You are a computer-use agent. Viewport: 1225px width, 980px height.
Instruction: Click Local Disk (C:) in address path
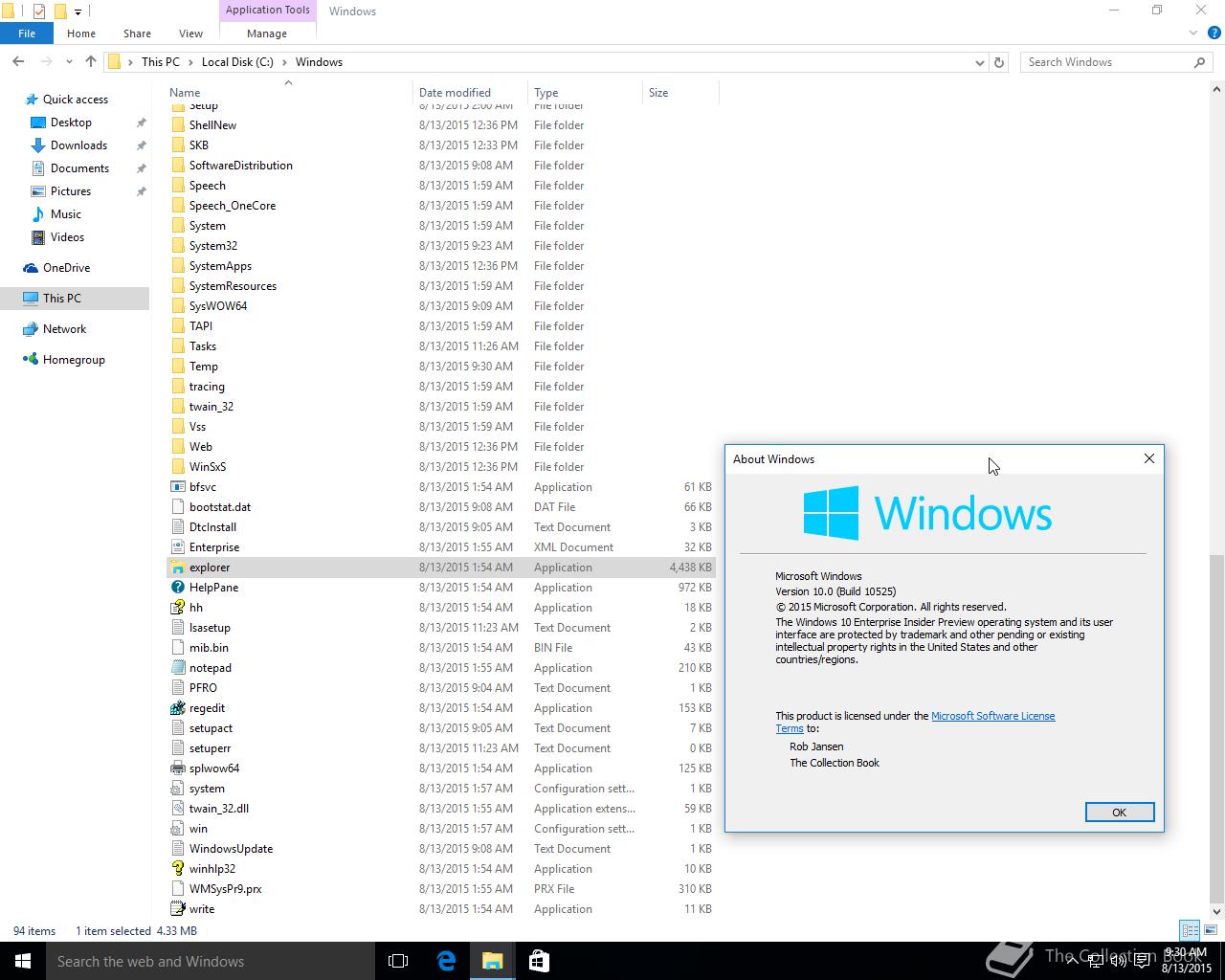(237, 62)
